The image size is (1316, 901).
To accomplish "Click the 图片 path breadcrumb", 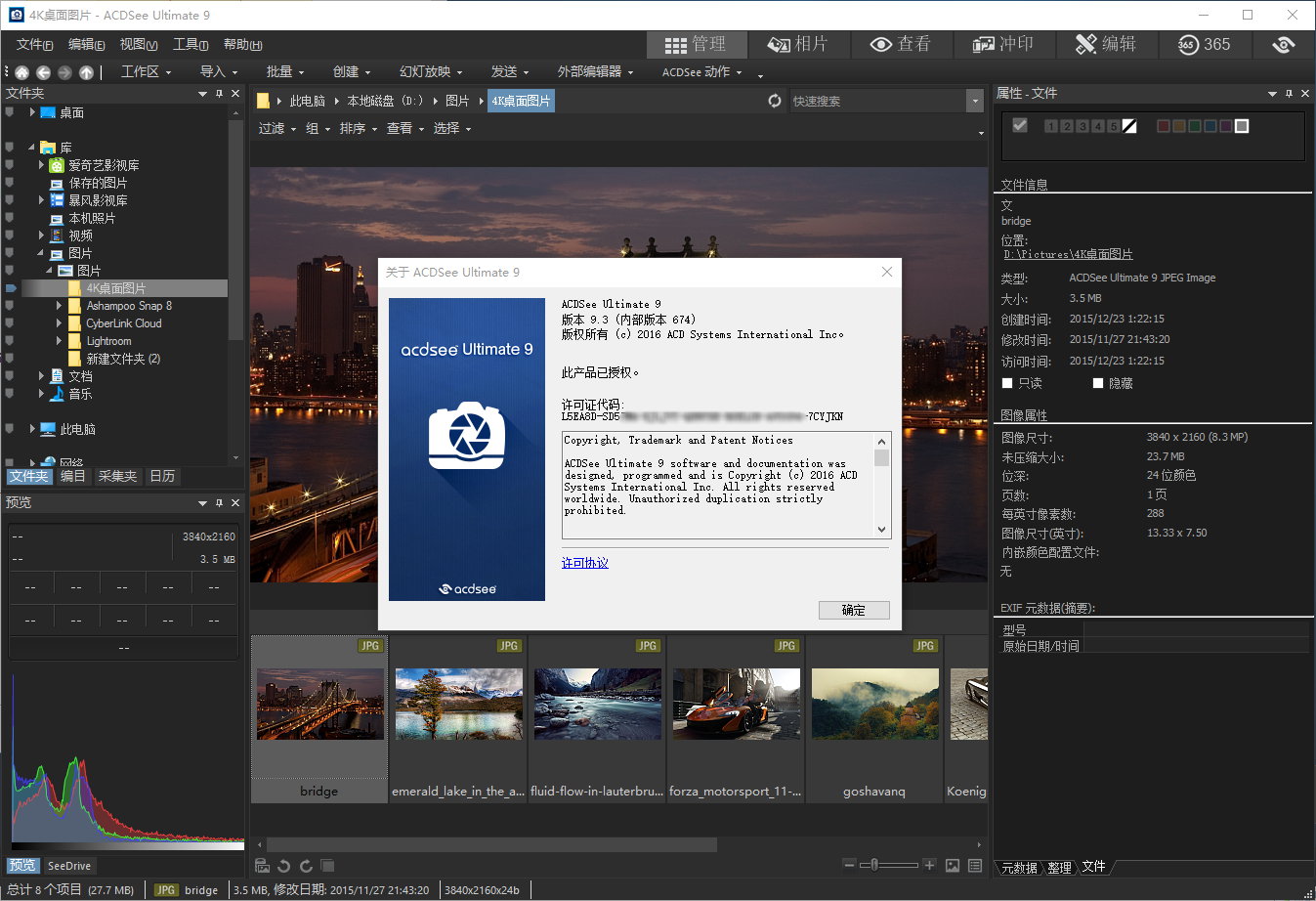I will (457, 101).
